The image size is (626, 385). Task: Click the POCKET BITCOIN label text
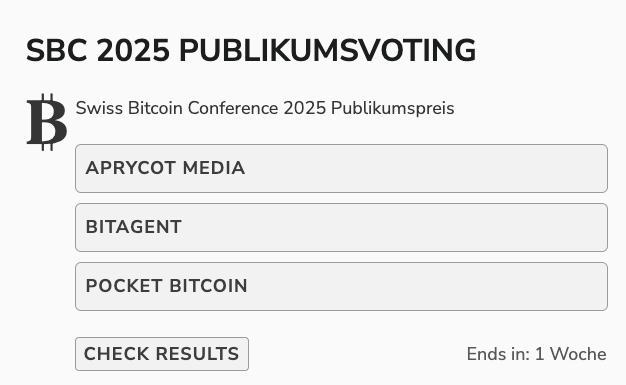click(166, 286)
